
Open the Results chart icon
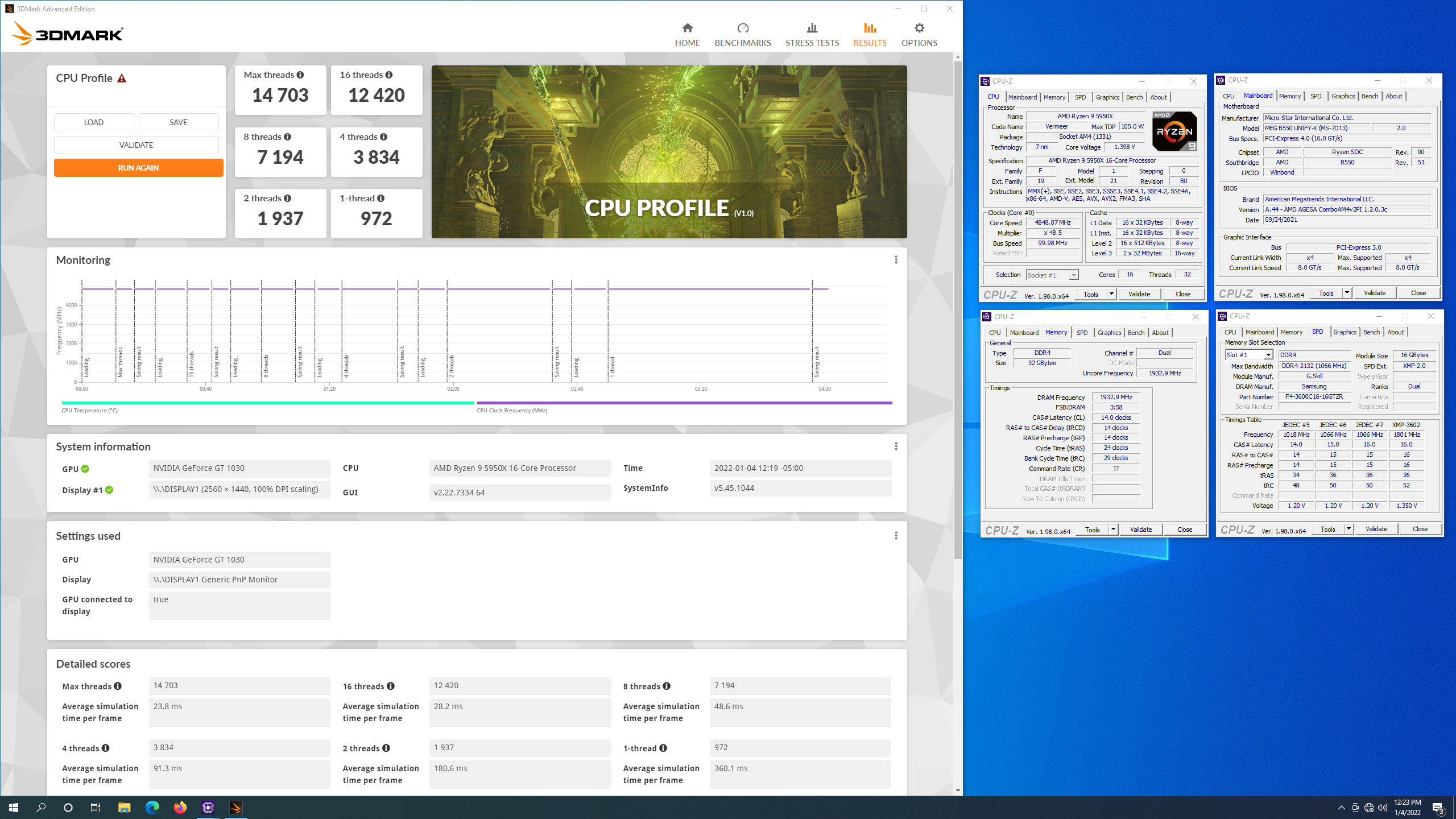pos(870,28)
